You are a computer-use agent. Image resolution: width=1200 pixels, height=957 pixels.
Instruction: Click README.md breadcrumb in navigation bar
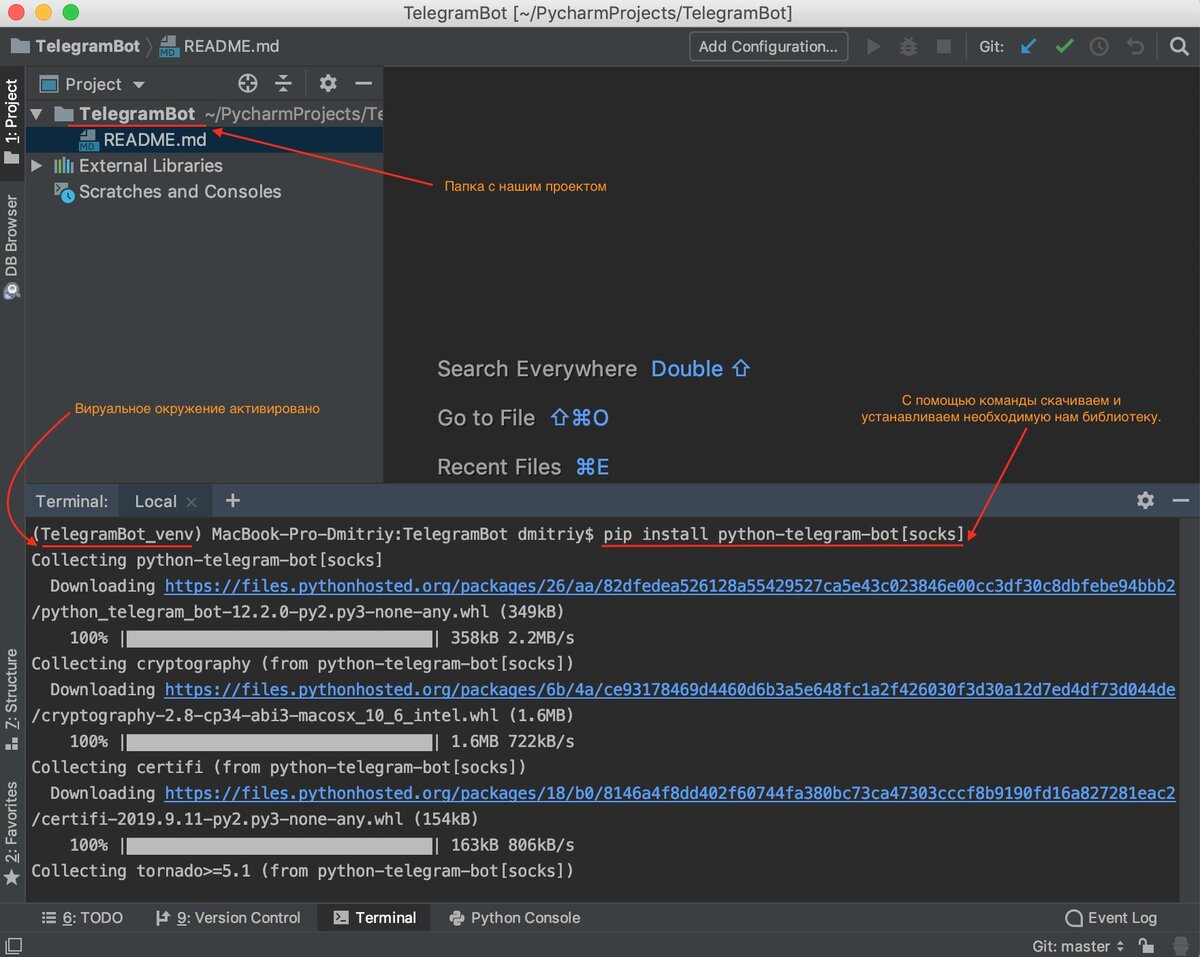click(220, 46)
